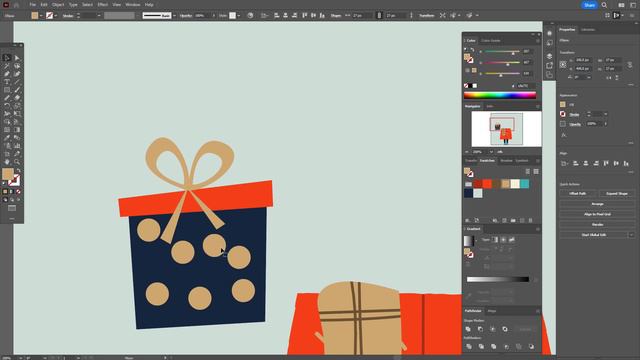Viewport: 640px width, 360px height.
Task: Open Start Global Edit options arrow
Action: pos(631,235)
